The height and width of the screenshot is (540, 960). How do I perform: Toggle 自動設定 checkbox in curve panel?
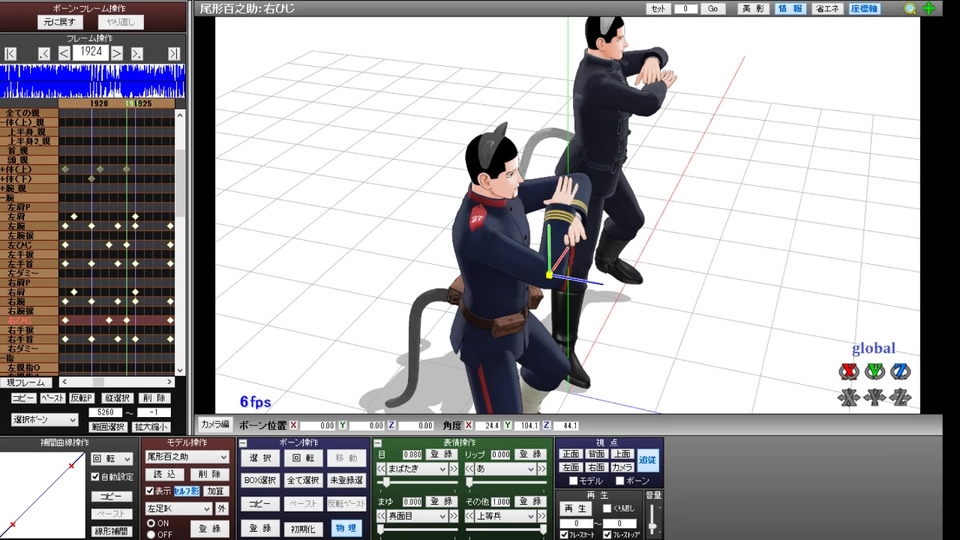pyautogui.click(x=96, y=476)
